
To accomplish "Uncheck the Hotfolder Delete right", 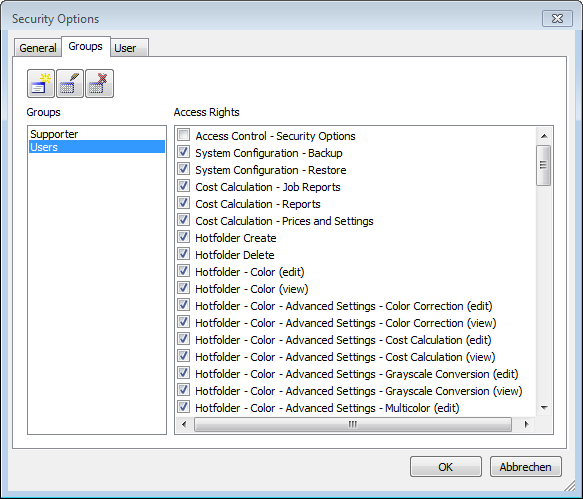I will point(183,254).
